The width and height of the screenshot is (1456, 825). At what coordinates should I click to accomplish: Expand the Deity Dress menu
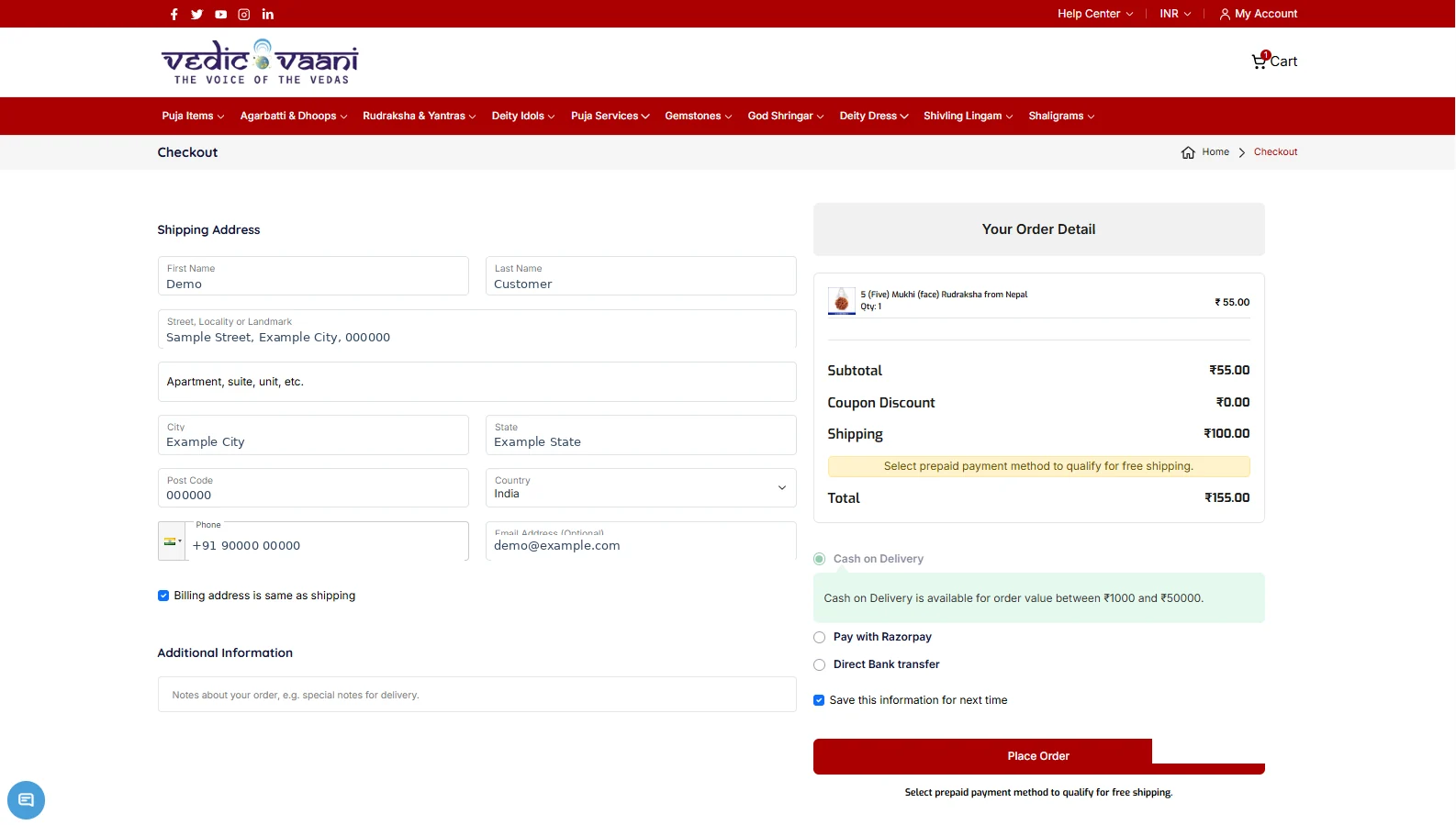(874, 116)
